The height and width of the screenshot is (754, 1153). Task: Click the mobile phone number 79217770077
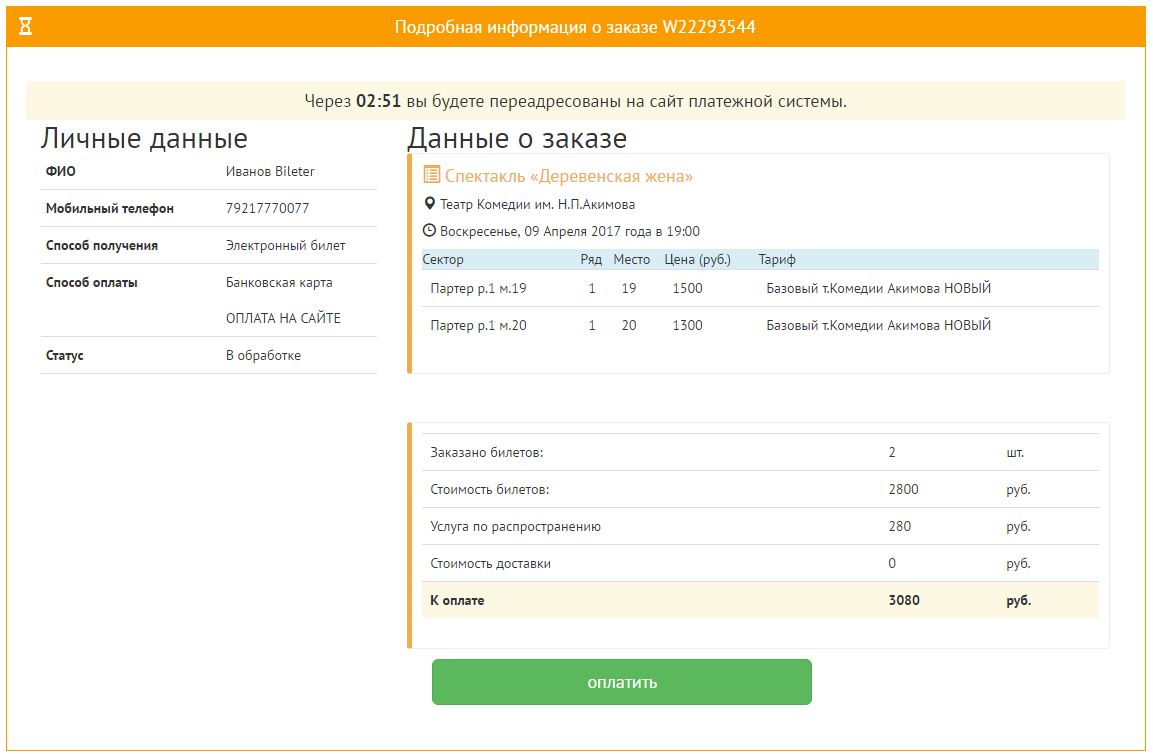[x=267, y=208]
